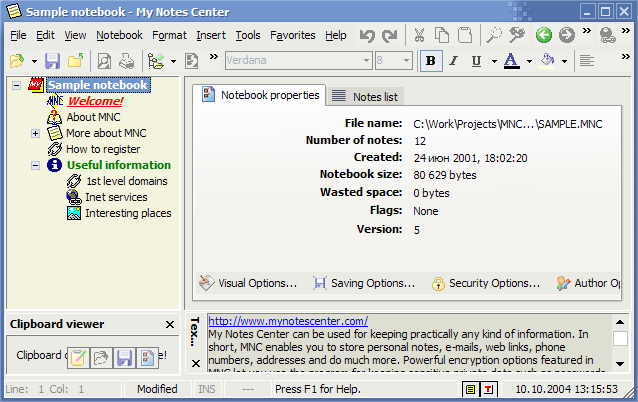The width and height of the screenshot is (638, 402).
Task: Toggle Italic formatting
Action: pyautogui.click(x=453, y=61)
